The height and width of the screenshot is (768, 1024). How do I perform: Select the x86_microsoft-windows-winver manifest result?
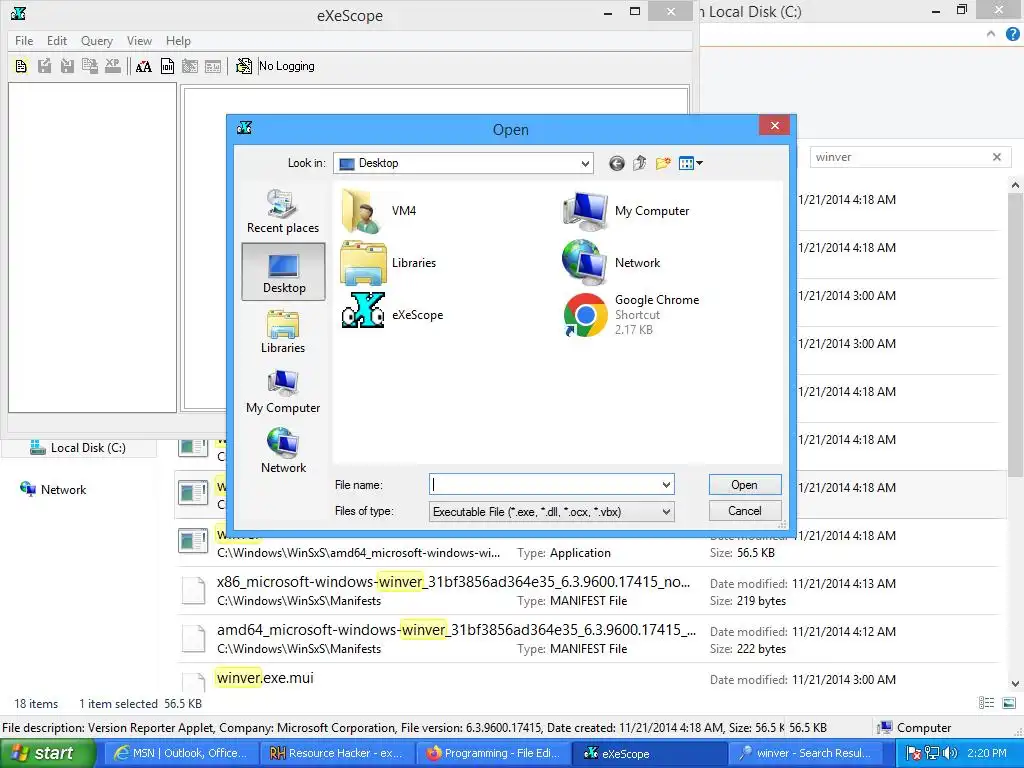tap(588, 591)
